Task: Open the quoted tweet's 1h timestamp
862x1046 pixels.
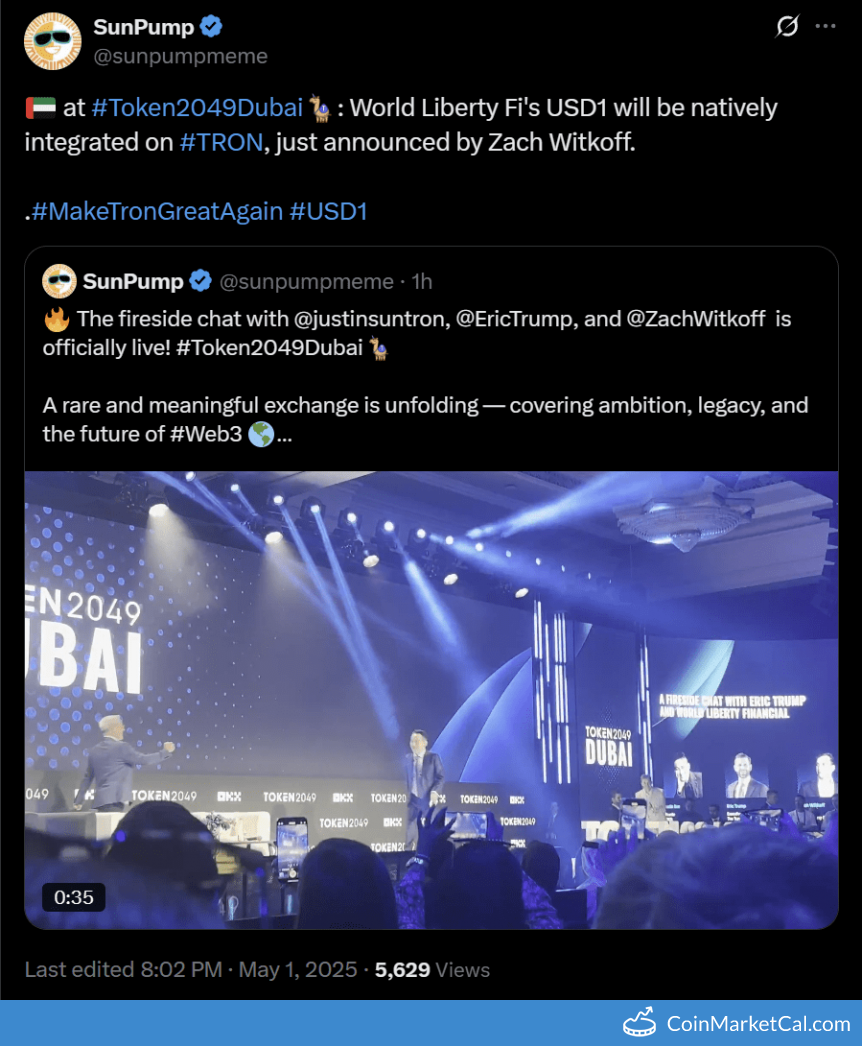Action: coord(422,282)
